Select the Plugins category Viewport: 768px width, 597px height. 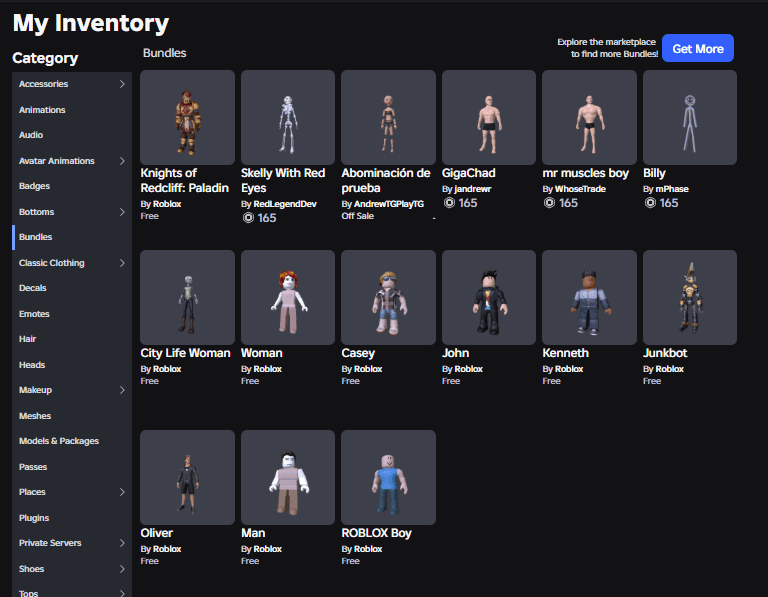[x=72, y=518]
